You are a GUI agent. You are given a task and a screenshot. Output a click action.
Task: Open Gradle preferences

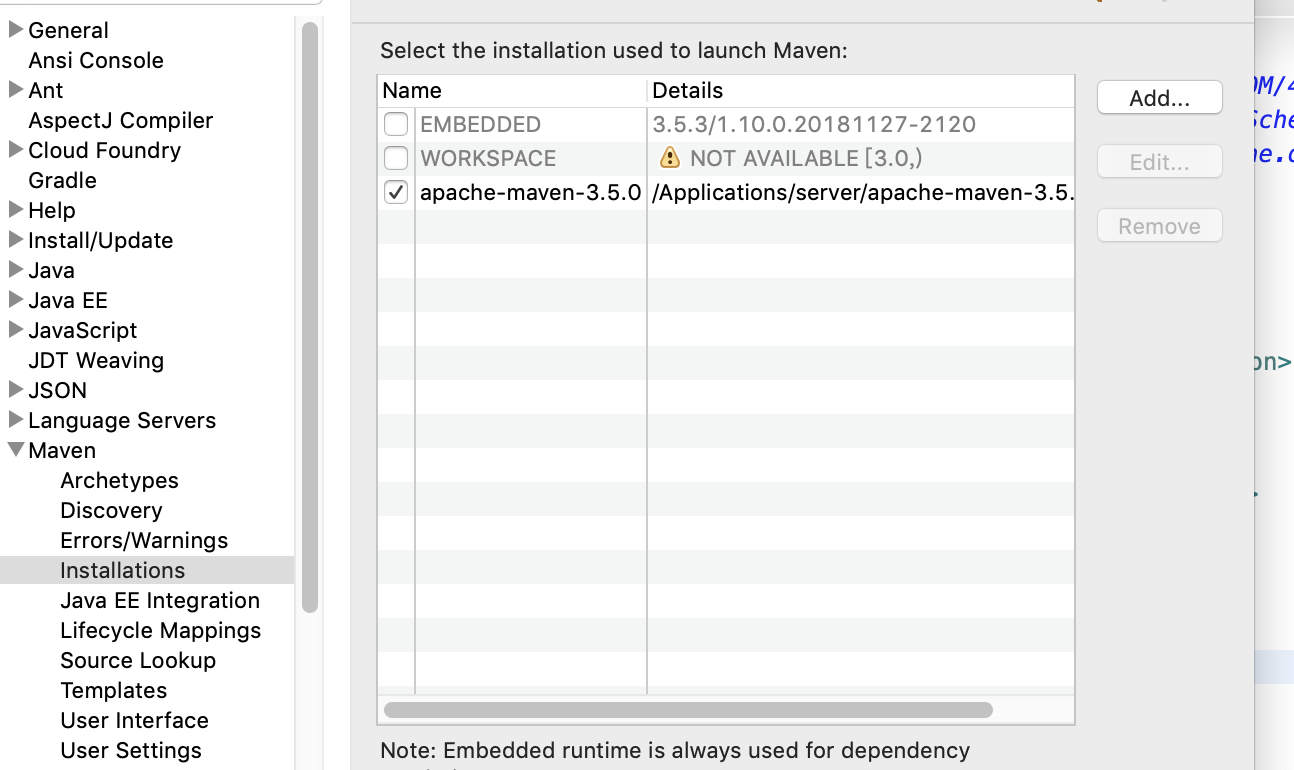point(63,180)
